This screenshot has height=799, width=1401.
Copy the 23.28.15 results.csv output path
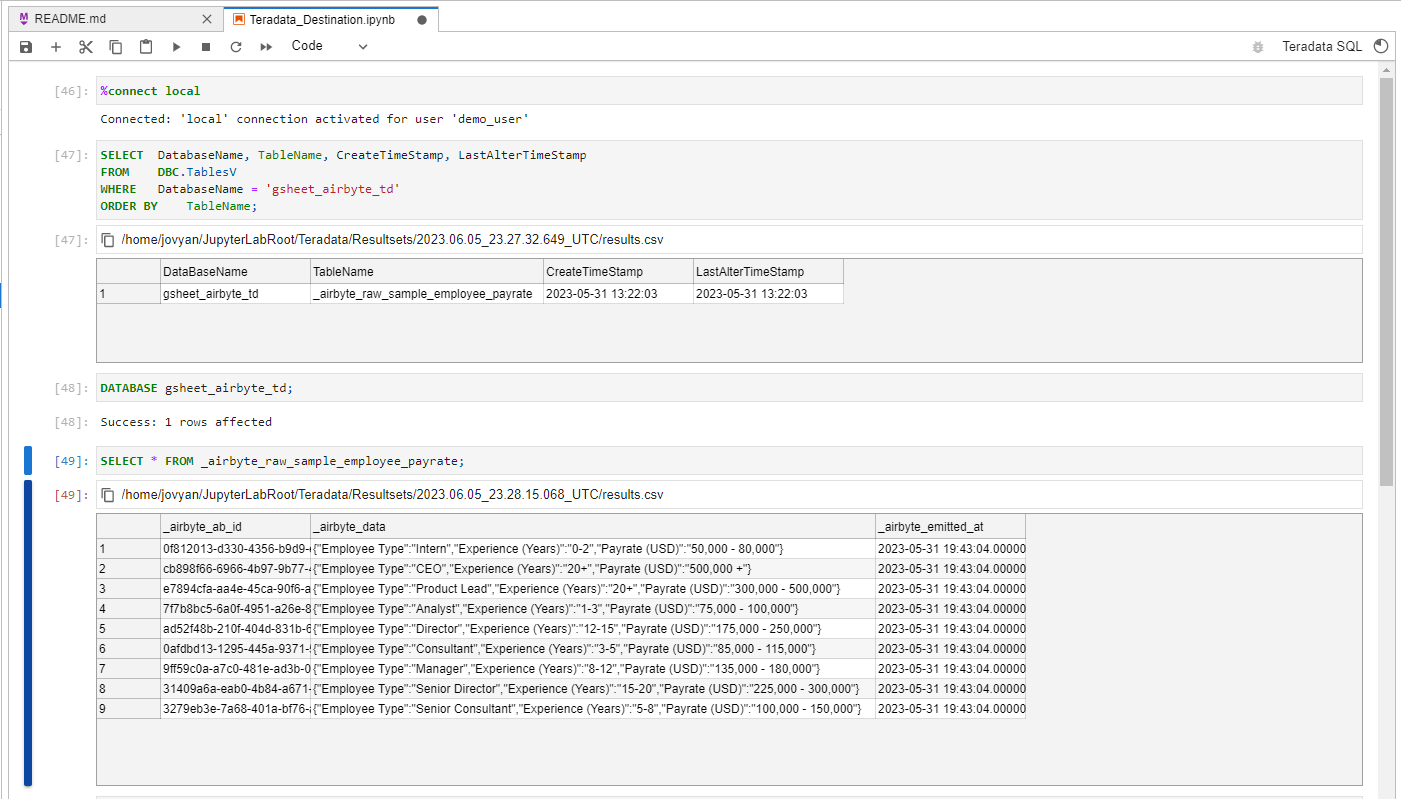[107, 494]
